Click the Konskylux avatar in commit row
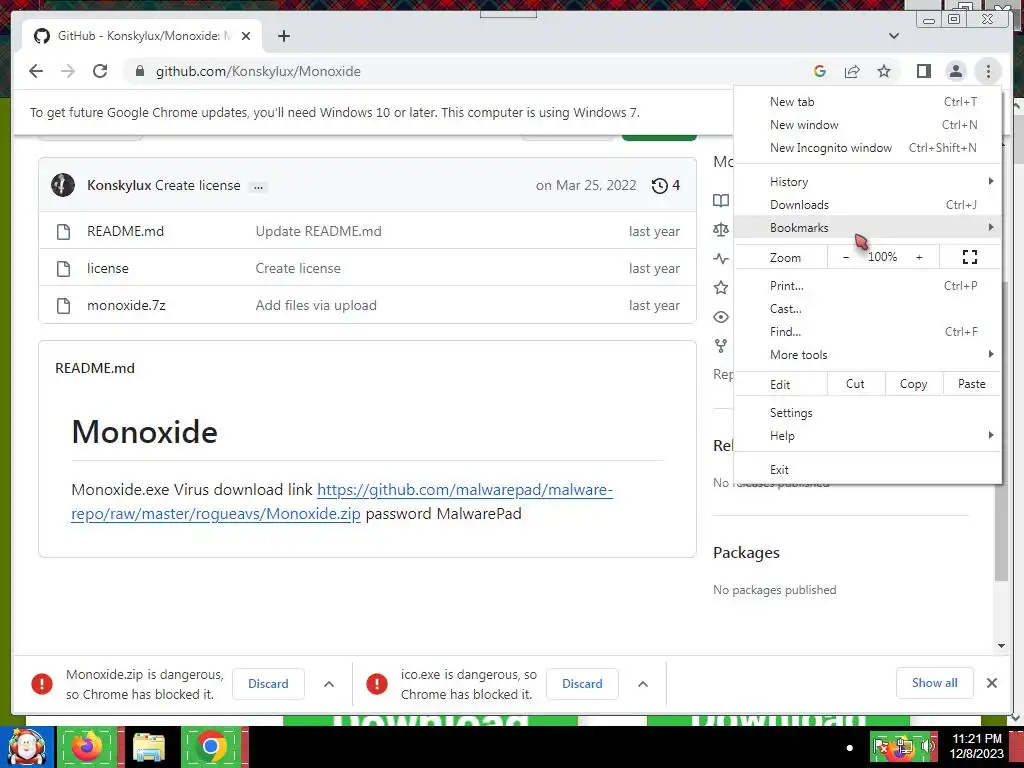 [x=63, y=185]
